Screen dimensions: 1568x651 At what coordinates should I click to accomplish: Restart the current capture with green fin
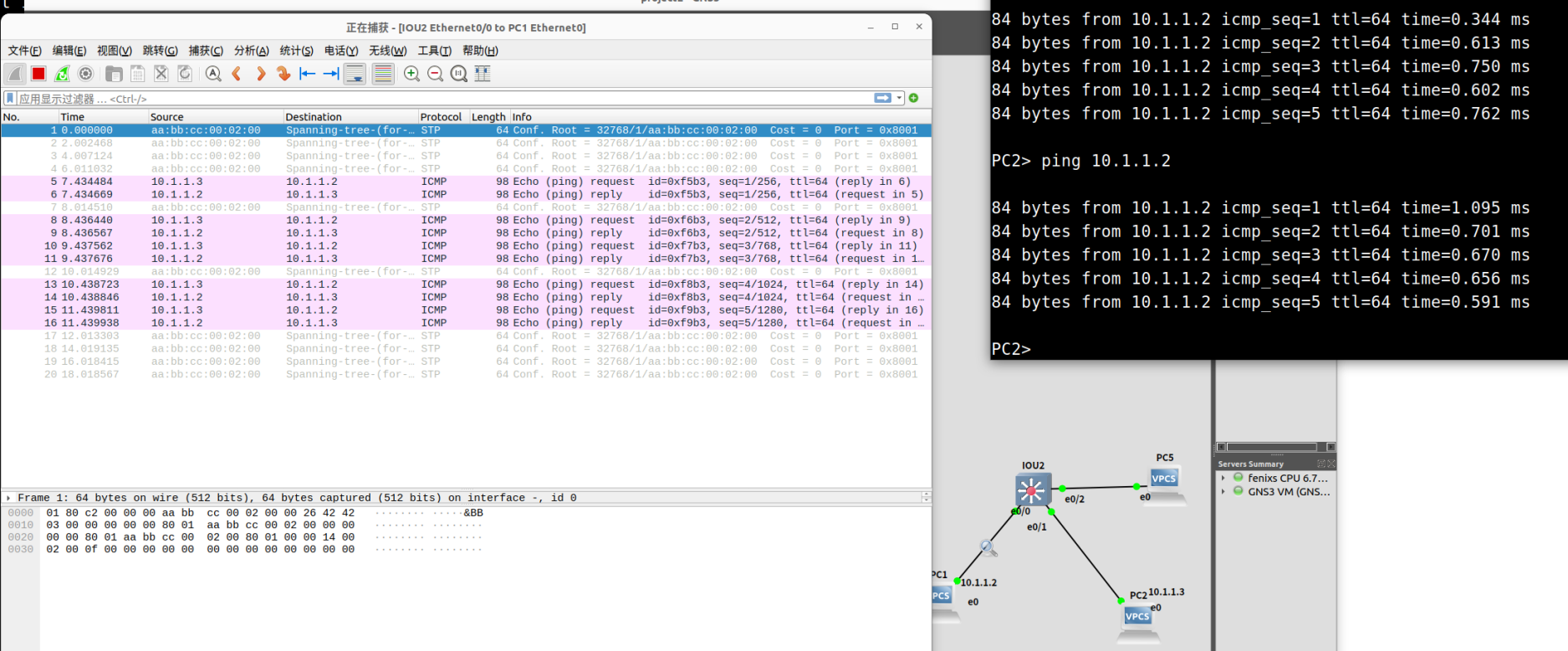click(62, 74)
